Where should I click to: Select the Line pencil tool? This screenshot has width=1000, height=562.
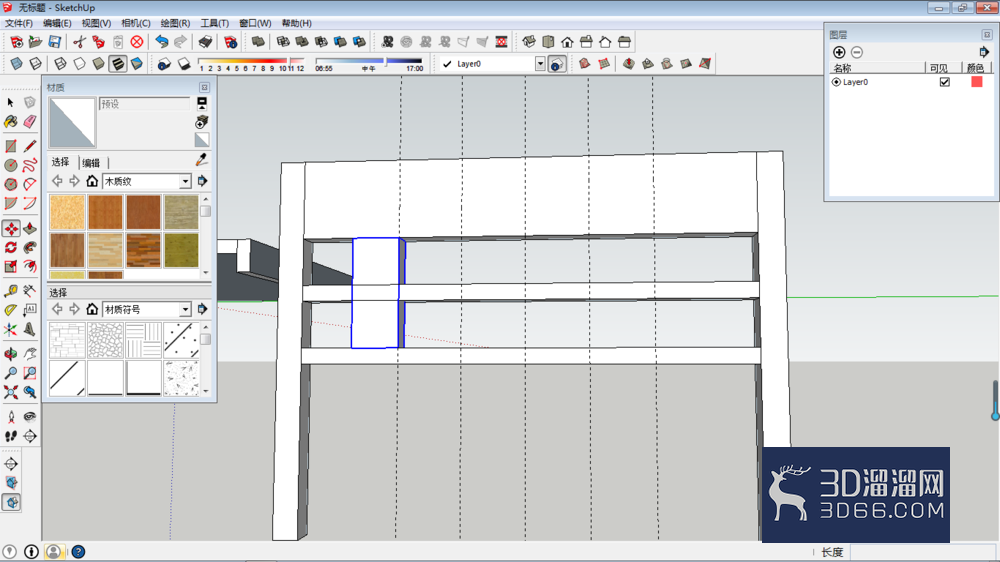[29, 146]
